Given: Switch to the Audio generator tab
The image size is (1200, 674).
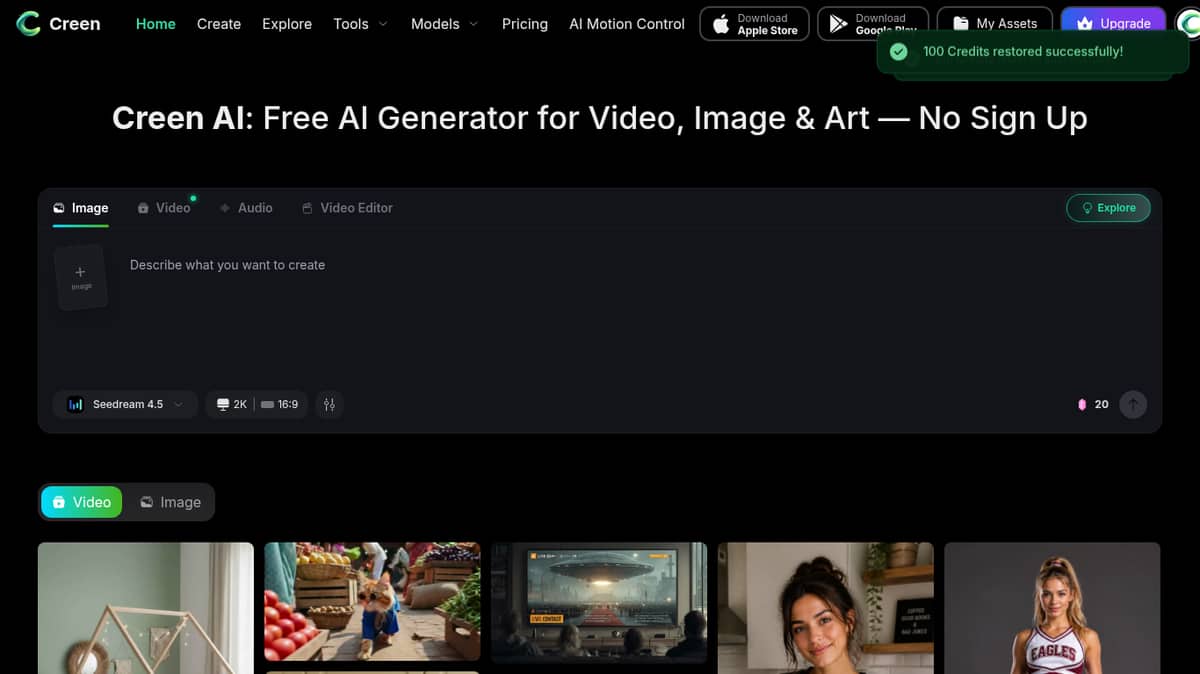Looking at the screenshot, I should (246, 208).
